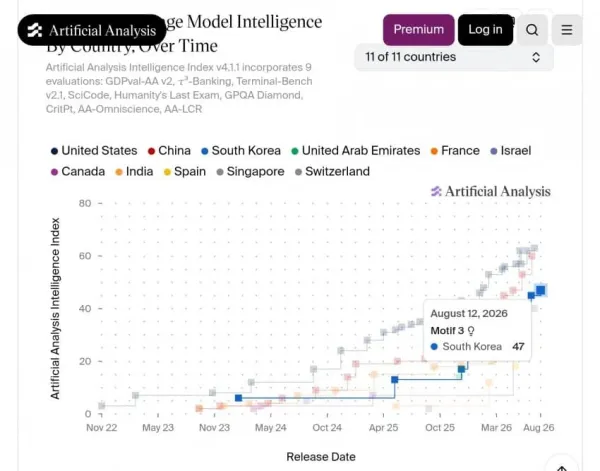Screen dimensions: 600x471
Task: Toggle the United States legend item
Action: tap(94, 151)
